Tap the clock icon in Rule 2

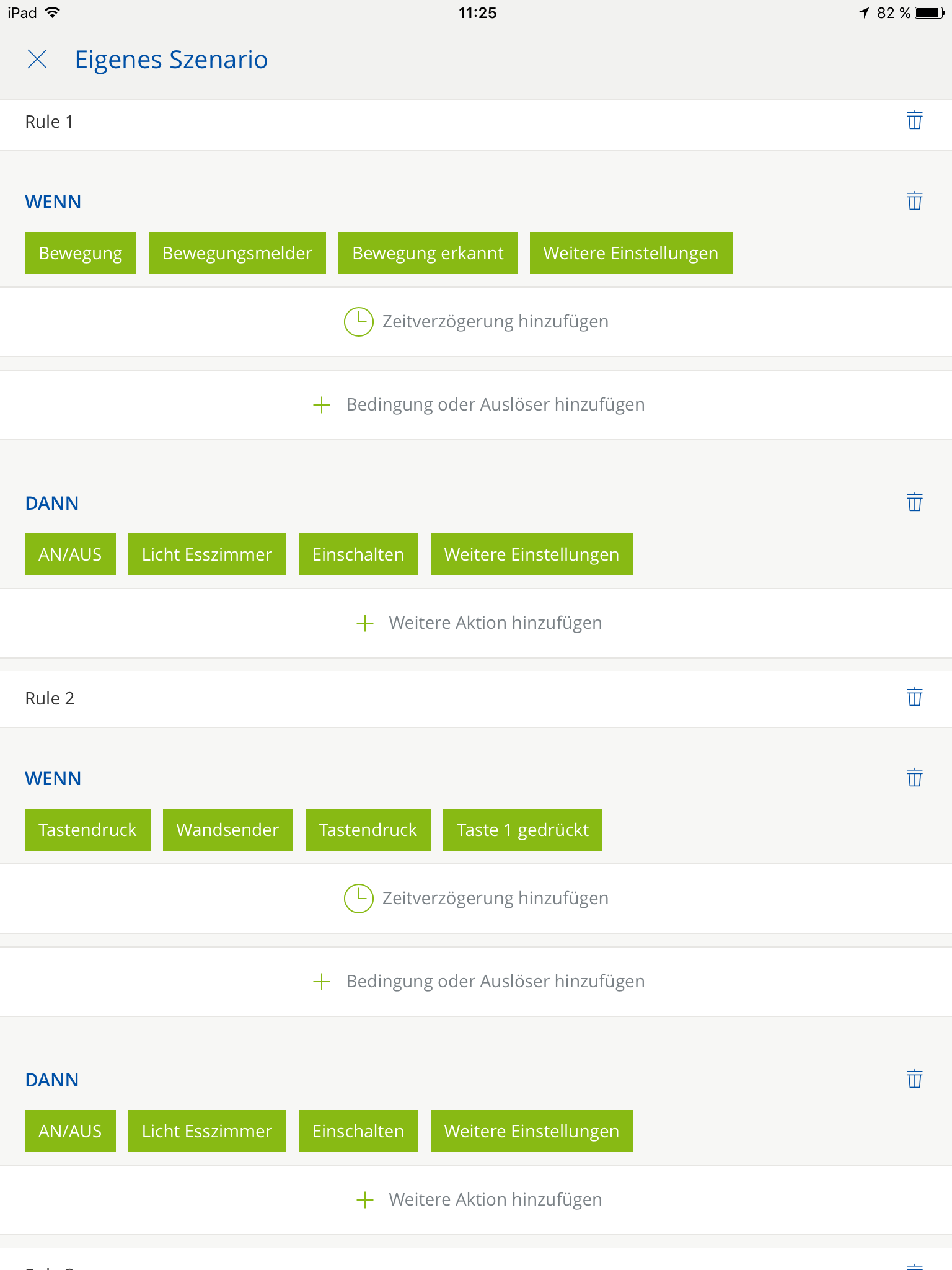coord(358,899)
